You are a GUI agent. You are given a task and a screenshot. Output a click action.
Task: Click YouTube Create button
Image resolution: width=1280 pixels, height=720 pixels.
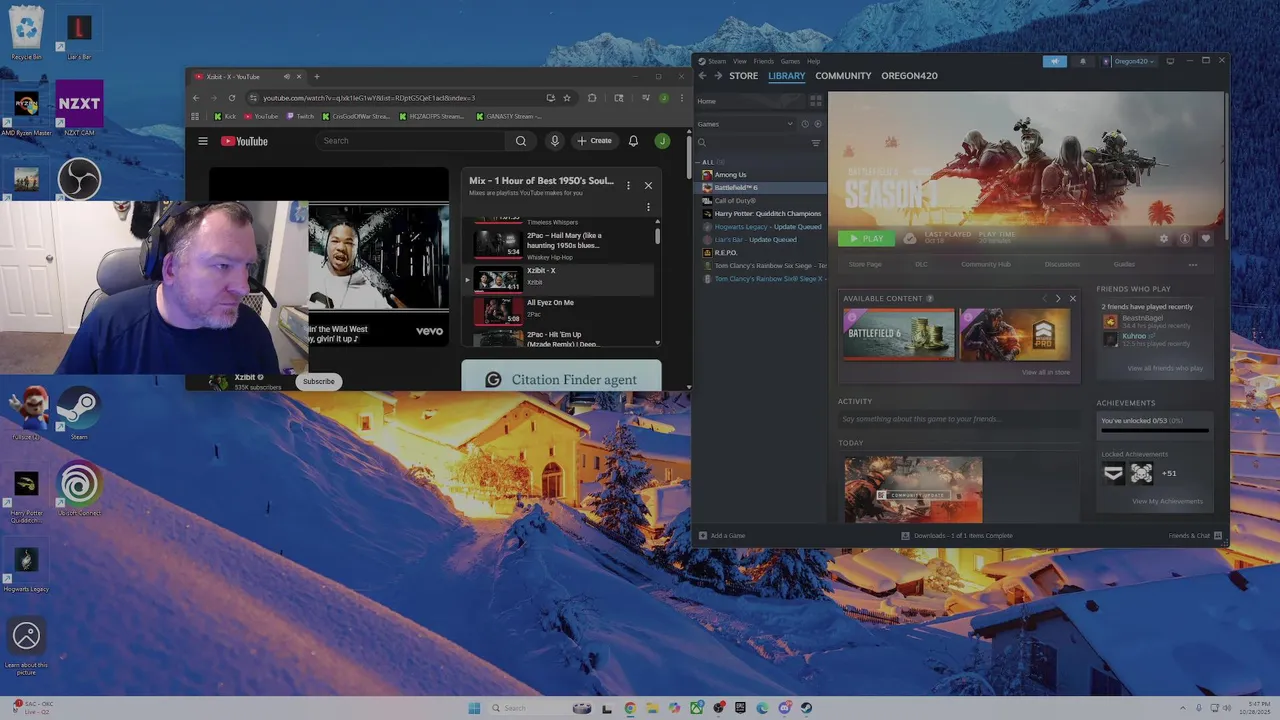[x=594, y=141]
